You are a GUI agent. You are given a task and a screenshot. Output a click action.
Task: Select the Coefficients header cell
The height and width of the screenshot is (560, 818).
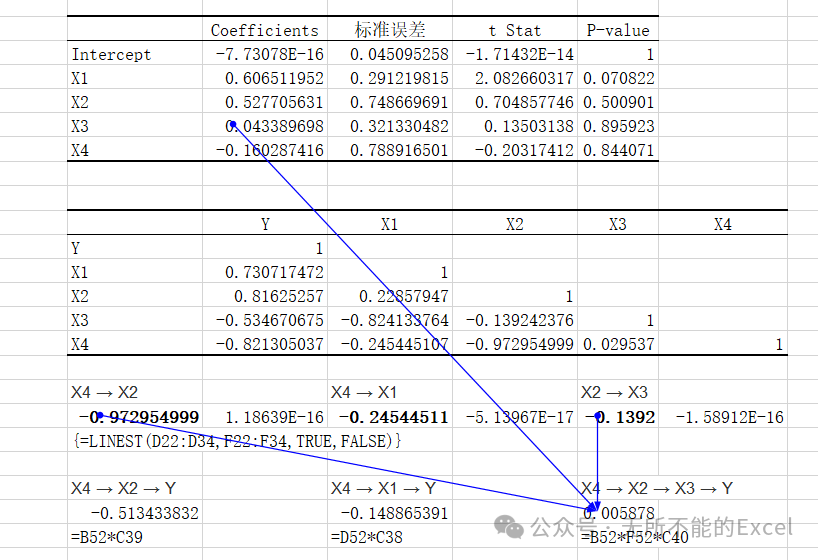264,30
